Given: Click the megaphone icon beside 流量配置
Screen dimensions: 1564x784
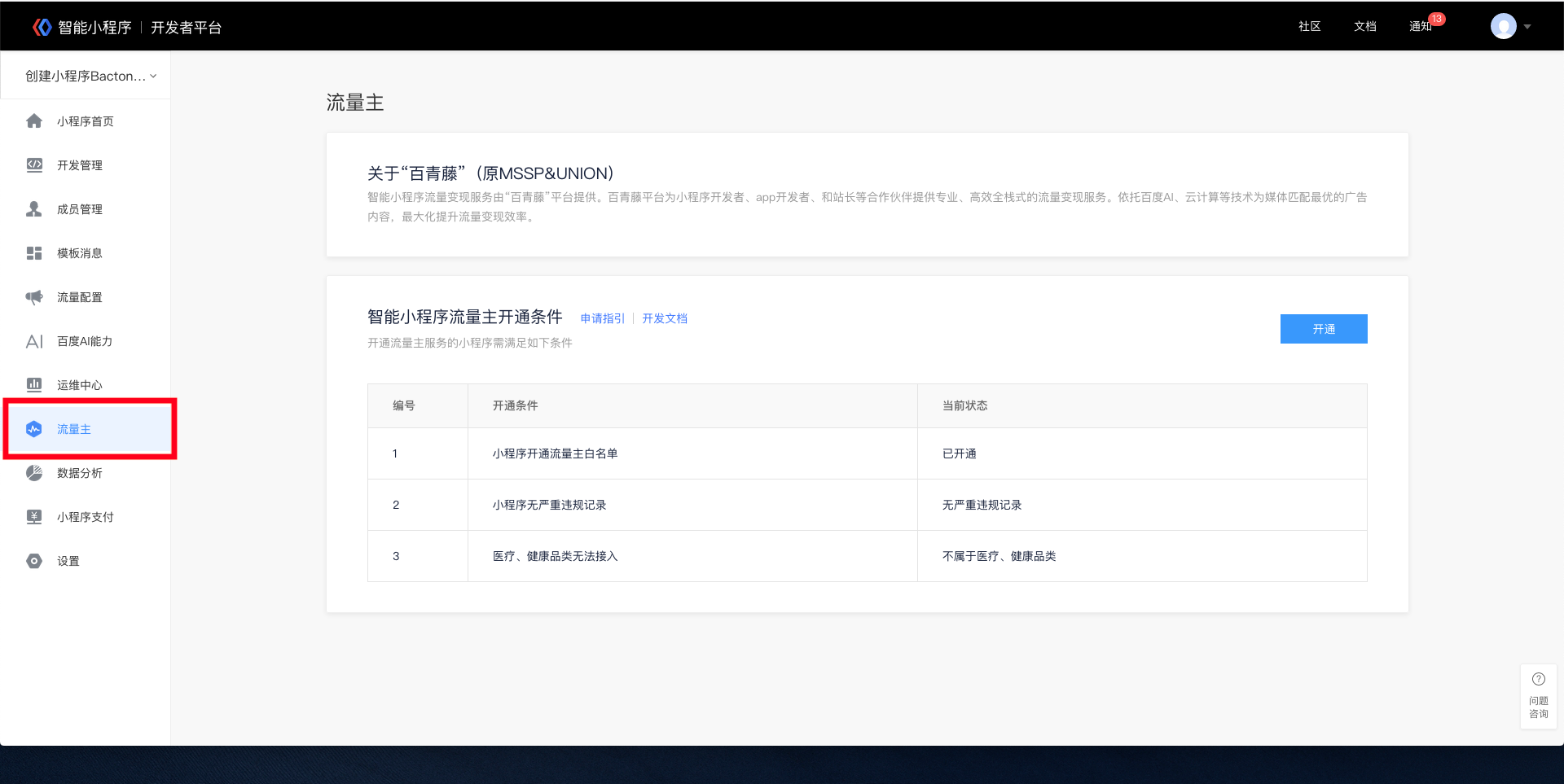Looking at the screenshot, I should [34, 297].
